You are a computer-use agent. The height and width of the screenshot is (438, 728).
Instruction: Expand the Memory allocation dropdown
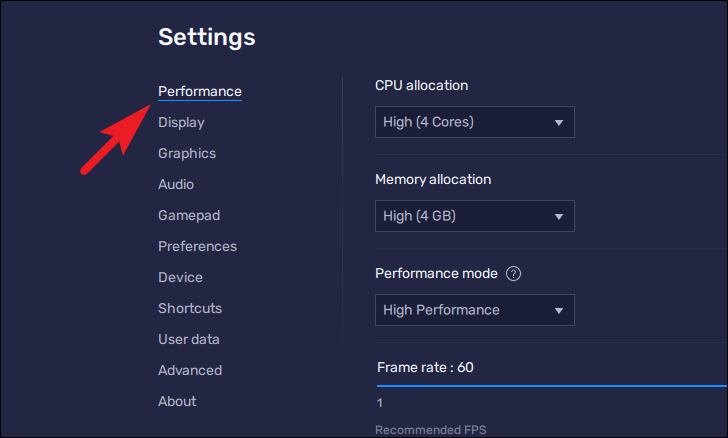[x=474, y=216]
